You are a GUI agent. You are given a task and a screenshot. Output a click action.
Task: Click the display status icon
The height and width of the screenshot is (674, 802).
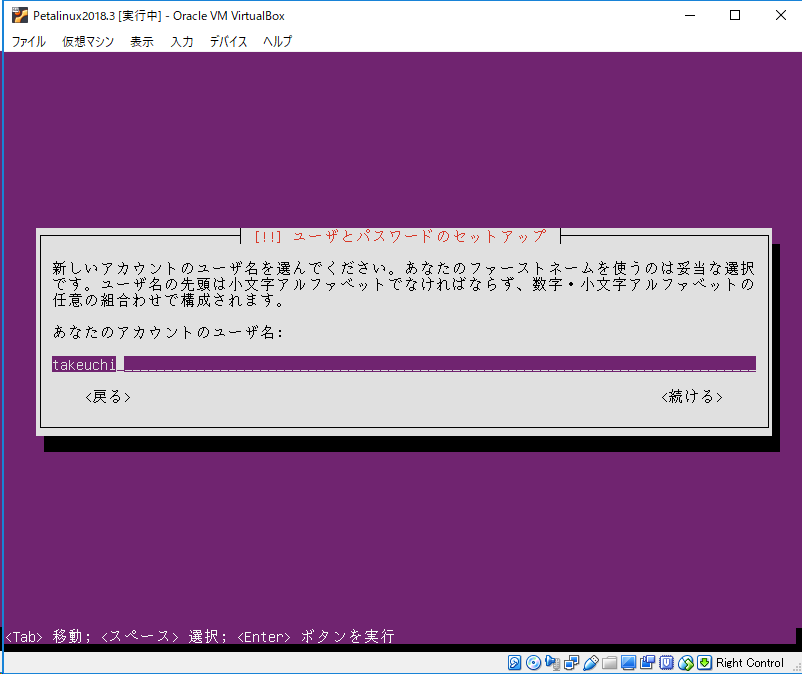(628, 662)
